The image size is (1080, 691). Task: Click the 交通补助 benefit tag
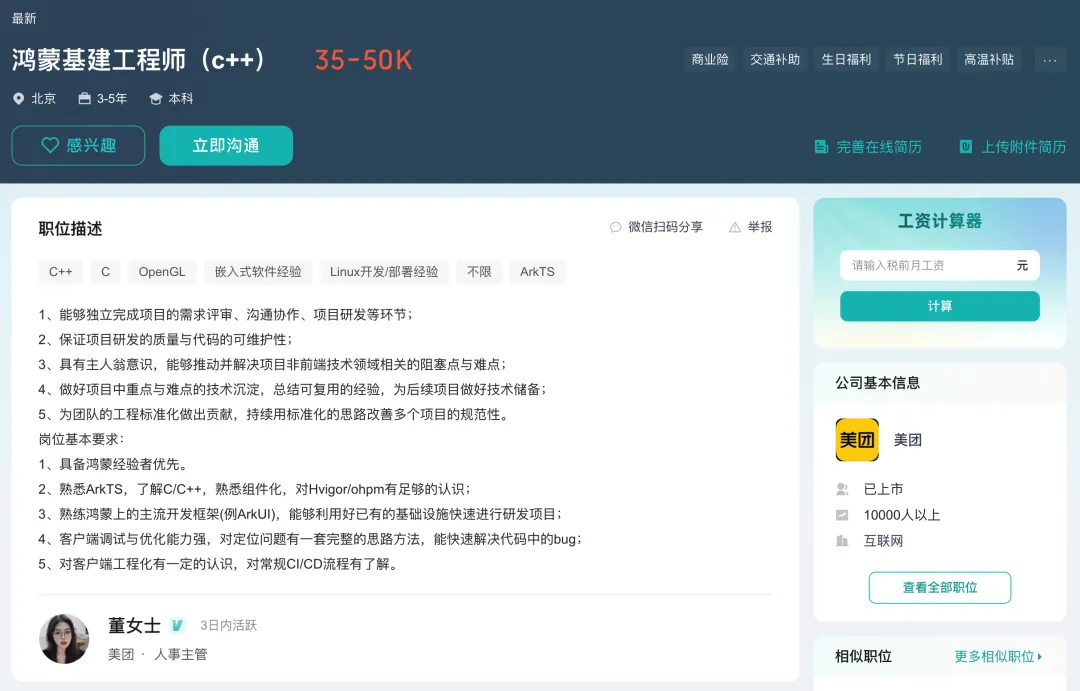pos(775,60)
